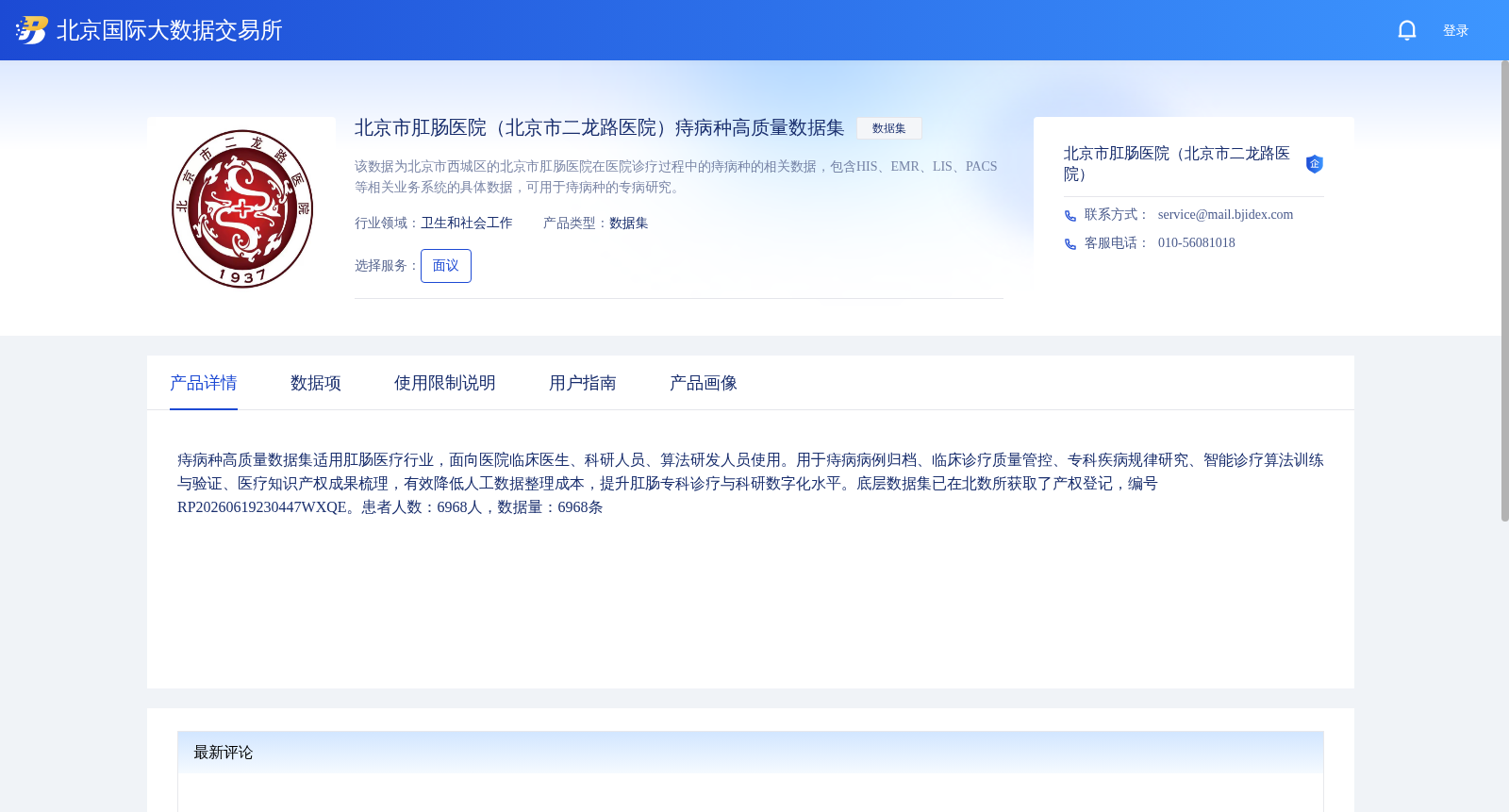Image resolution: width=1509 pixels, height=812 pixels.
Task: Switch to the 数据项 tab
Action: click(x=316, y=383)
